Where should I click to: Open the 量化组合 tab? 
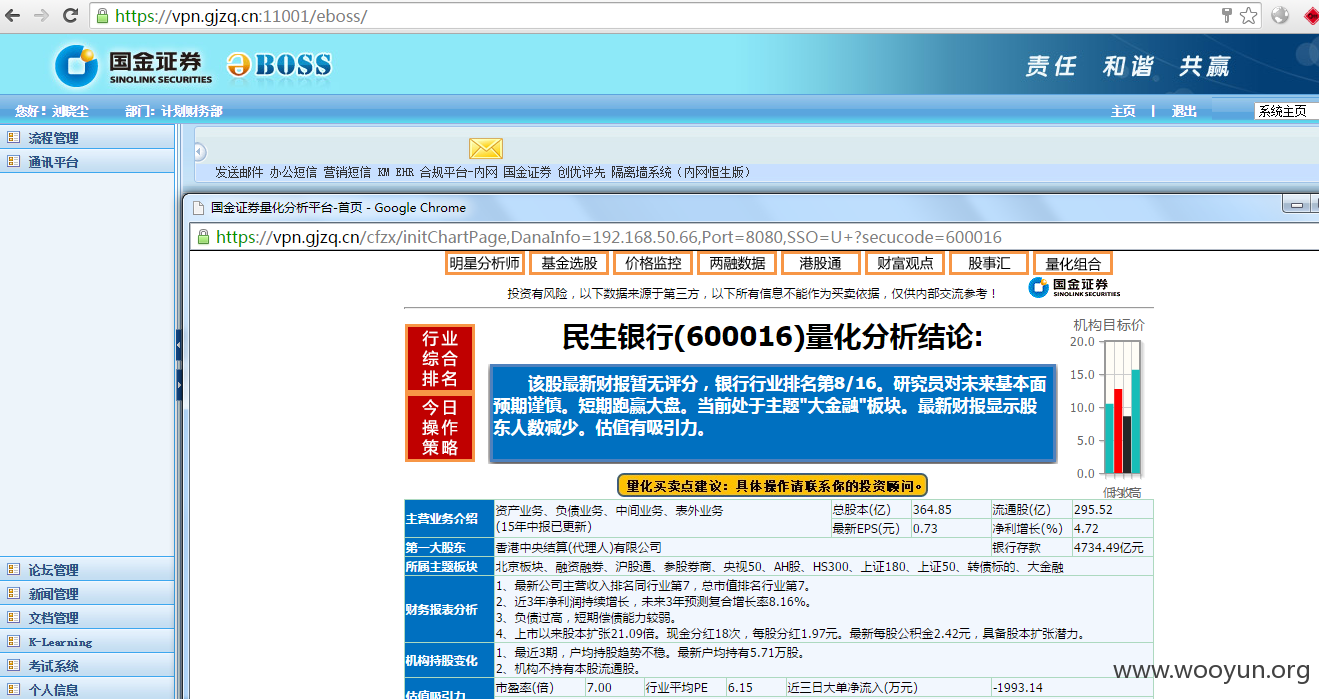point(1073,263)
